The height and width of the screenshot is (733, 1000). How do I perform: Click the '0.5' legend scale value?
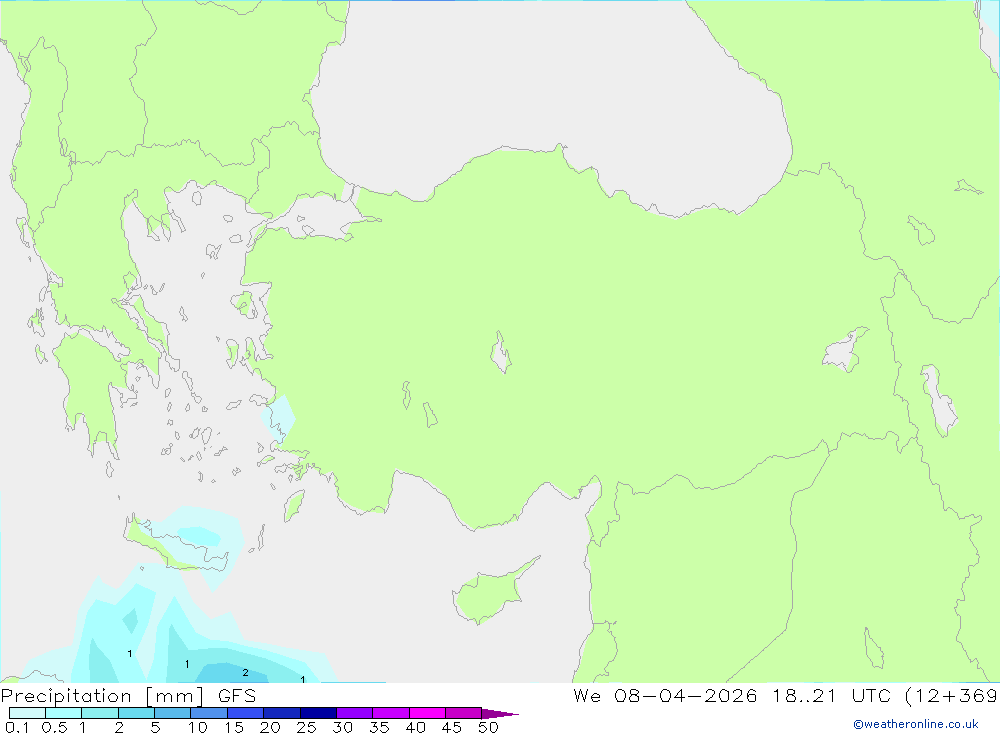pos(54,727)
